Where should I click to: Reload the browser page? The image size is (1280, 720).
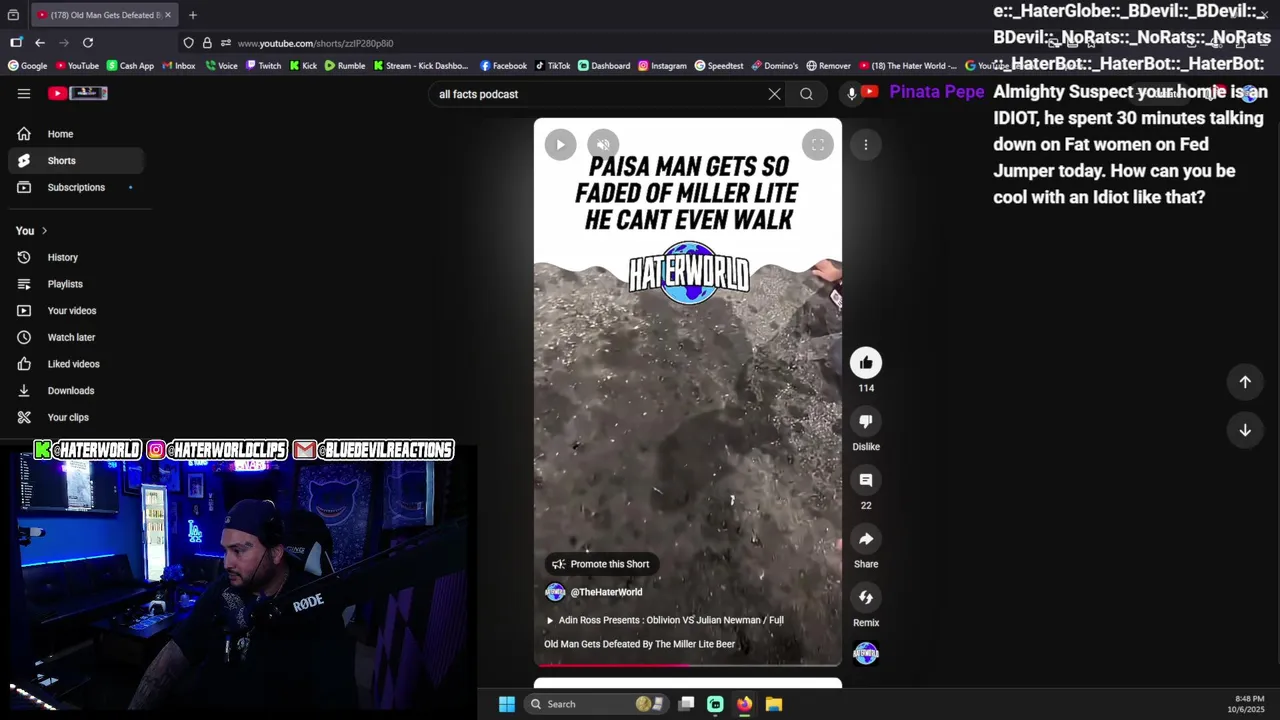(88, 43)
